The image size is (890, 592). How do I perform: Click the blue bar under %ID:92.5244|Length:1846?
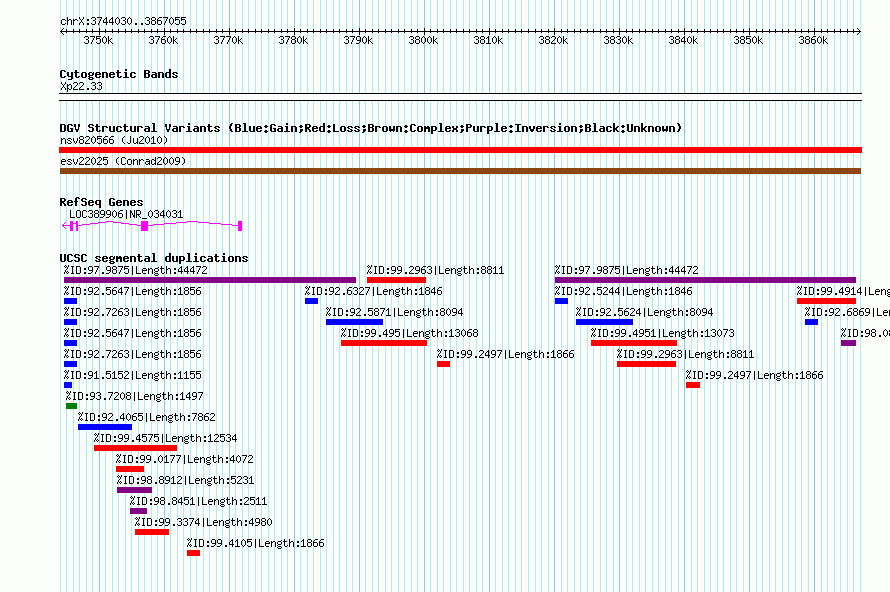tap(561, 301)
